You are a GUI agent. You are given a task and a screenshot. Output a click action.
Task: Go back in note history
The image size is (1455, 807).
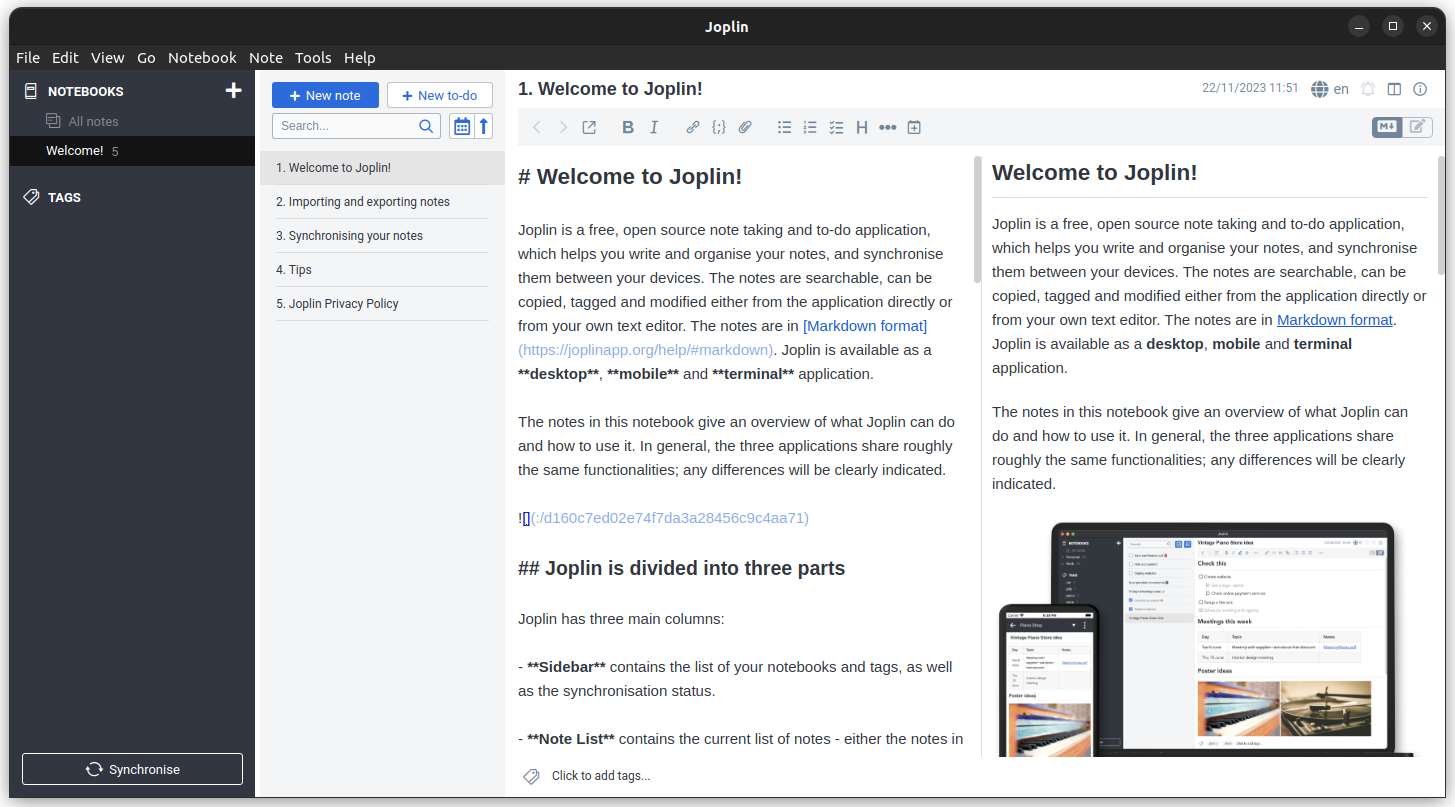(x=537, y=127)
